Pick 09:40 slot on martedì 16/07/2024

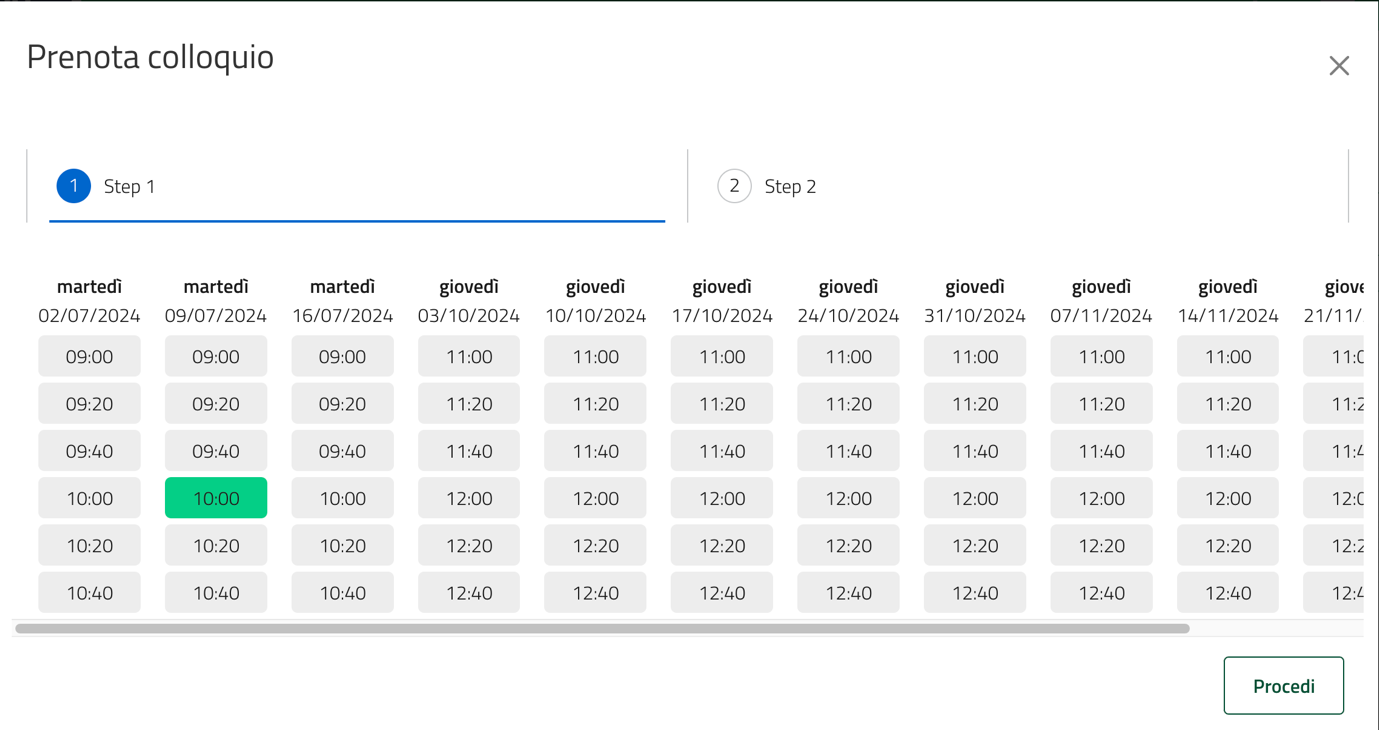342,451
